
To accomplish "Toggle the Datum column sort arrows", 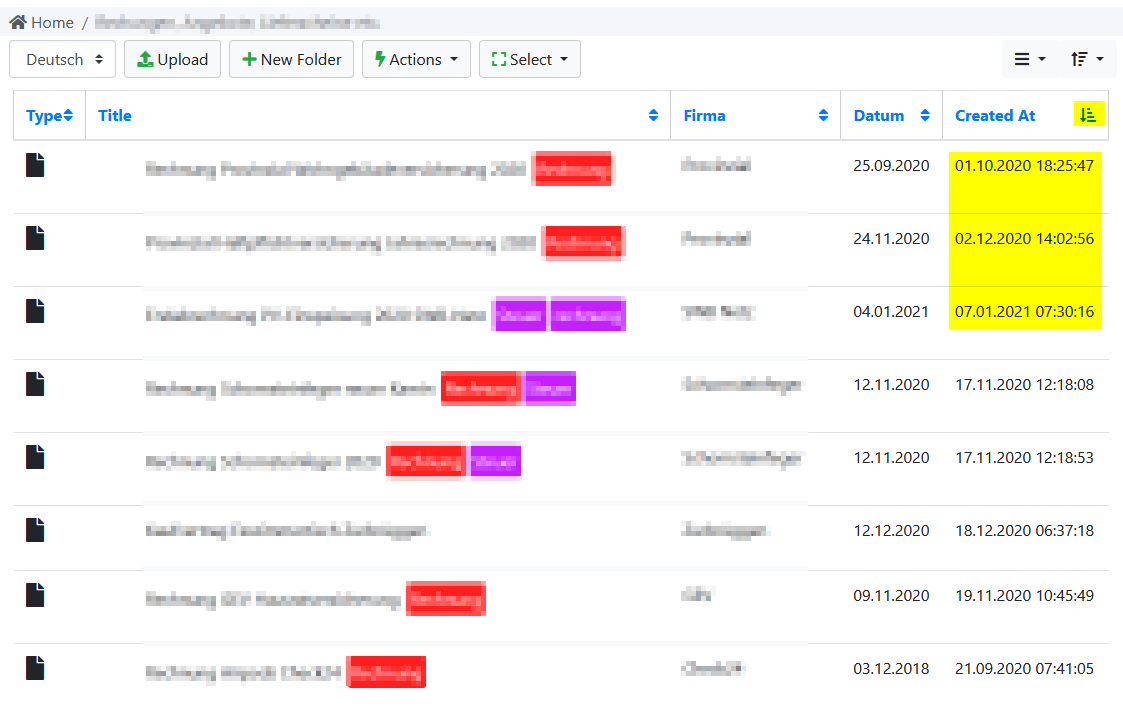I will coord(927,115).
